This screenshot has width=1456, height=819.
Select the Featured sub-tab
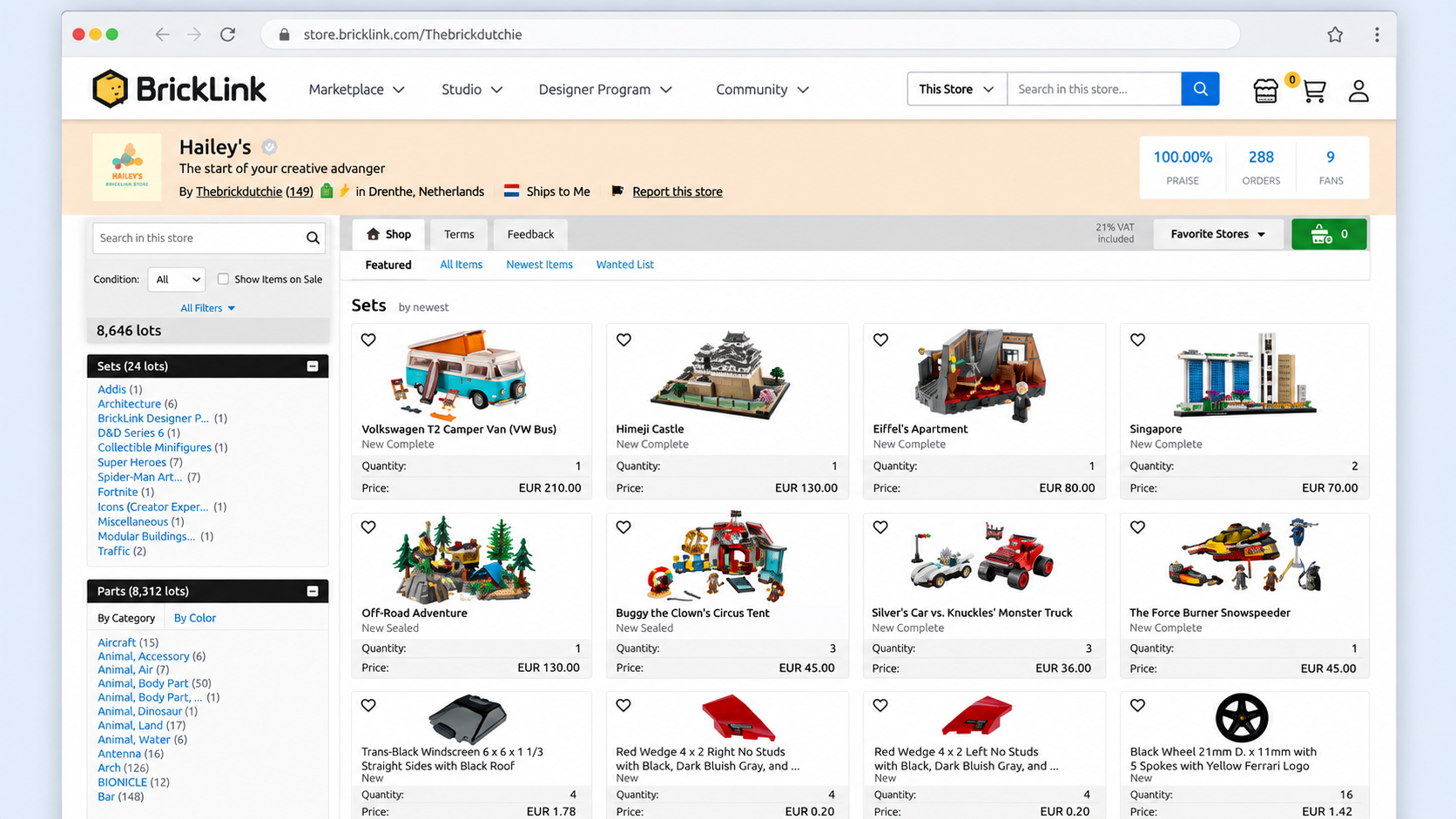click(388, 265)
